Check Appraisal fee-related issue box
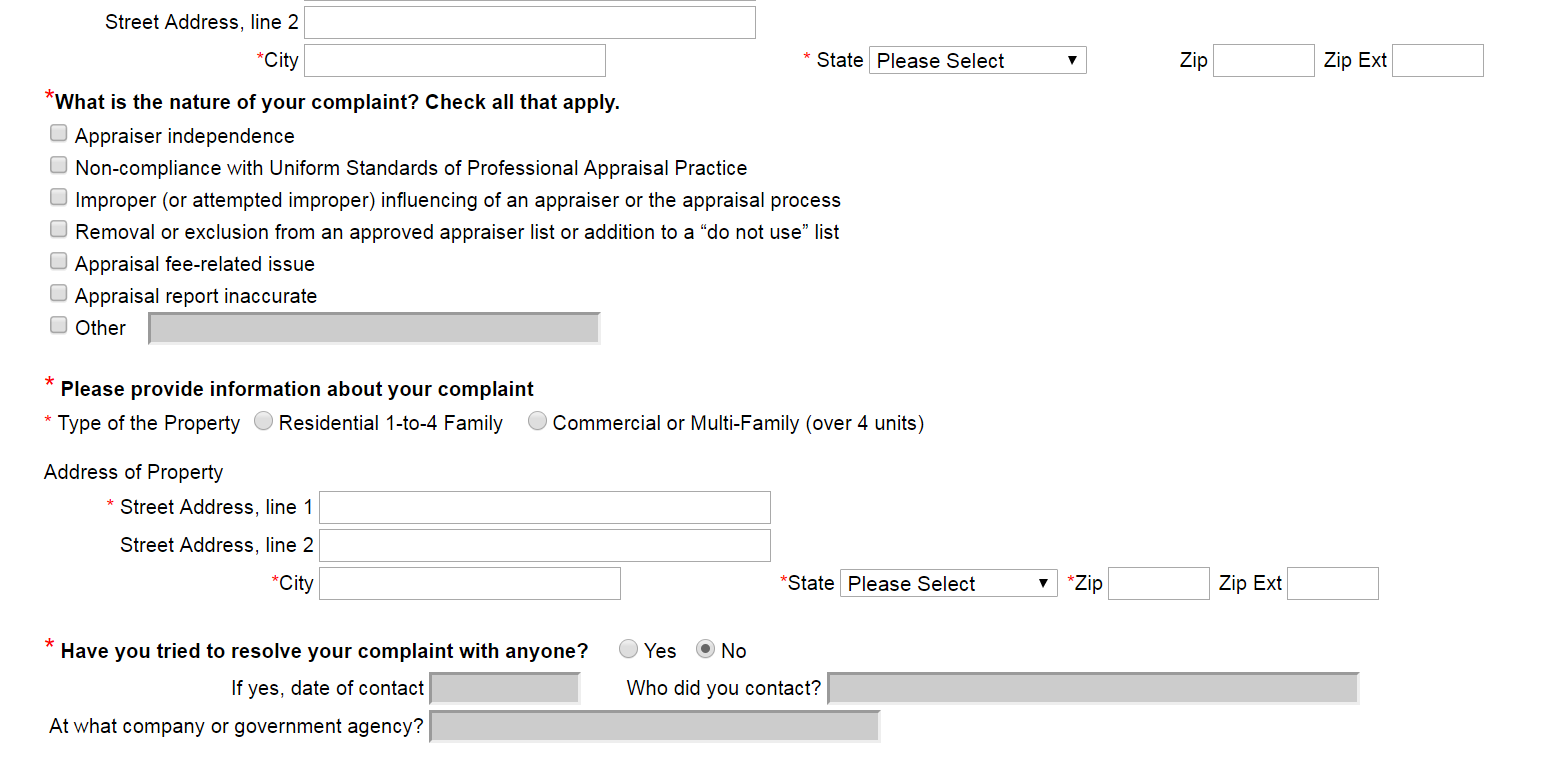 (59, 262)
